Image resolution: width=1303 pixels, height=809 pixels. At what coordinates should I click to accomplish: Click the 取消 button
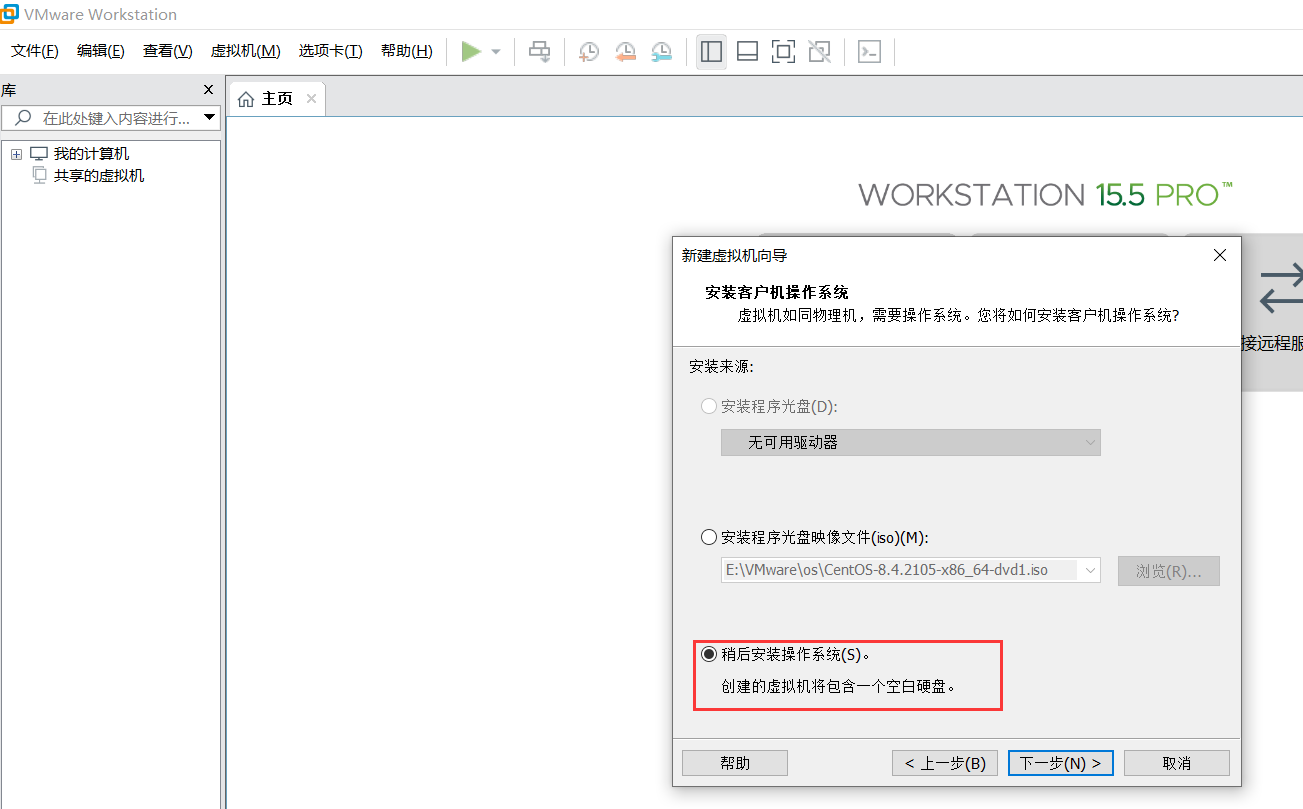point(1177,763)
